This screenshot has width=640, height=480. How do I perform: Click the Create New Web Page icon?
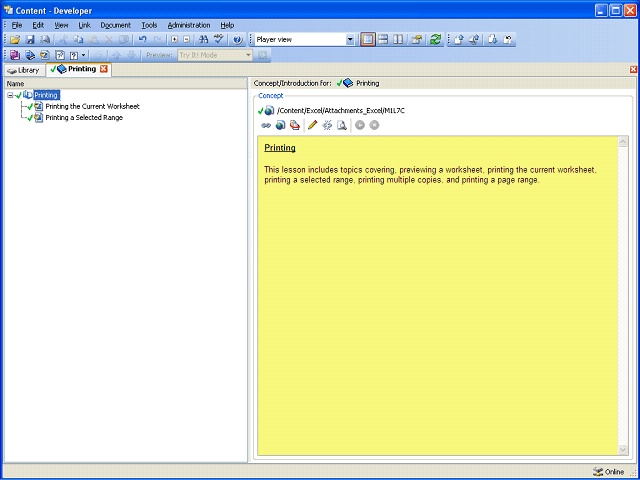coord(280,125)
